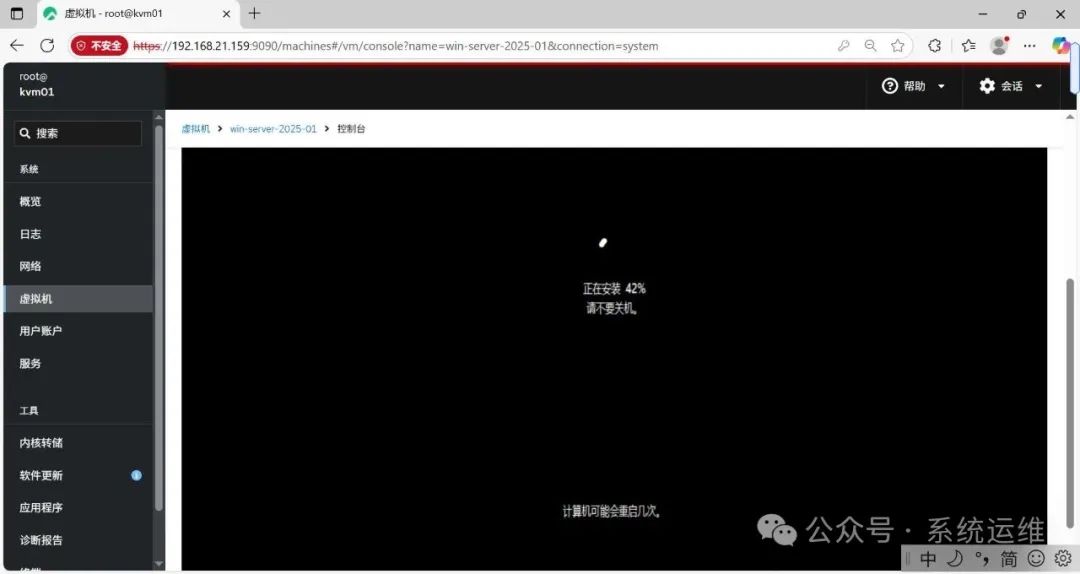Image resolution: width=1080 pixels, height=574 pixels.
Task: Toggle IME Chinese/English mode 中
Action: point(928,558)
